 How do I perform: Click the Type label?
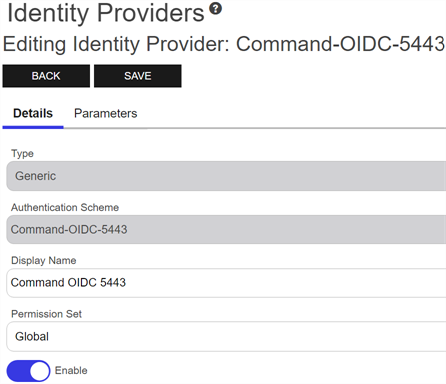tap(22, 153)
